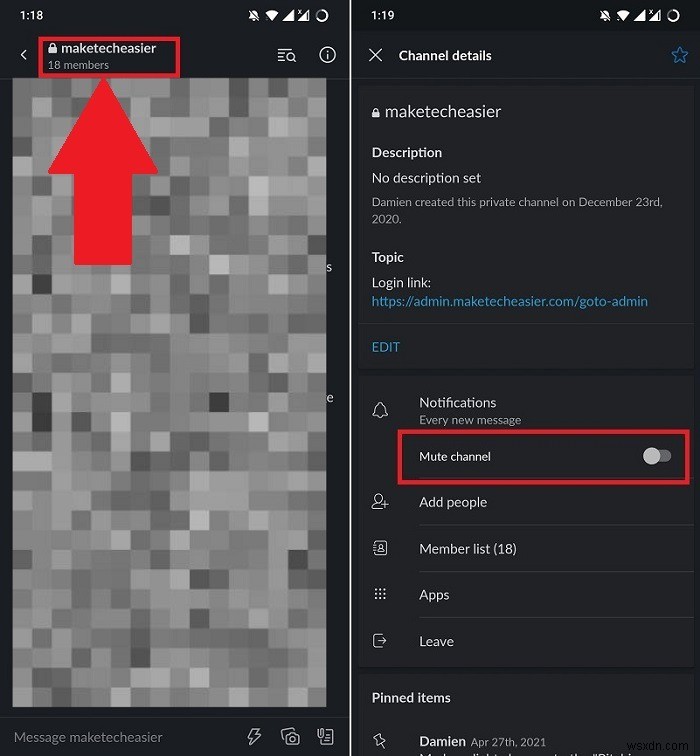The image size is (700, 756).
Task: Tap the Topic heading
Action: [x=388, y=257]
